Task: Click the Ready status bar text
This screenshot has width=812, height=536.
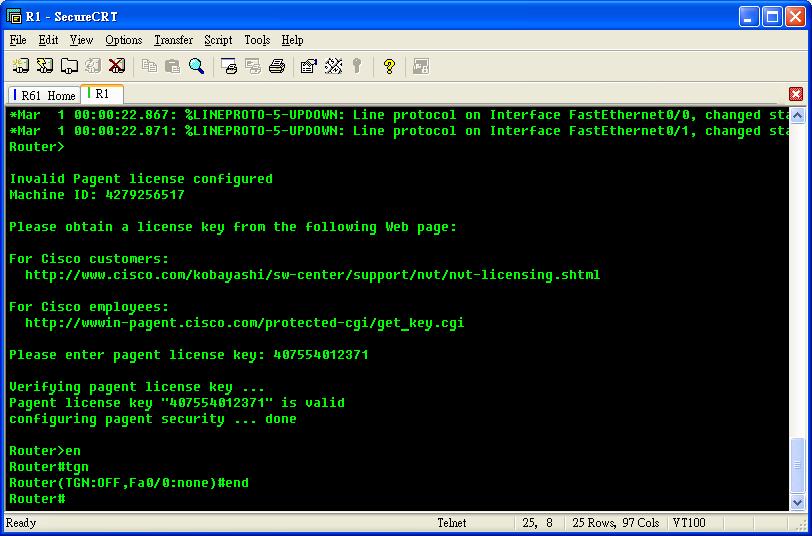Action: (x=21, y=523)
